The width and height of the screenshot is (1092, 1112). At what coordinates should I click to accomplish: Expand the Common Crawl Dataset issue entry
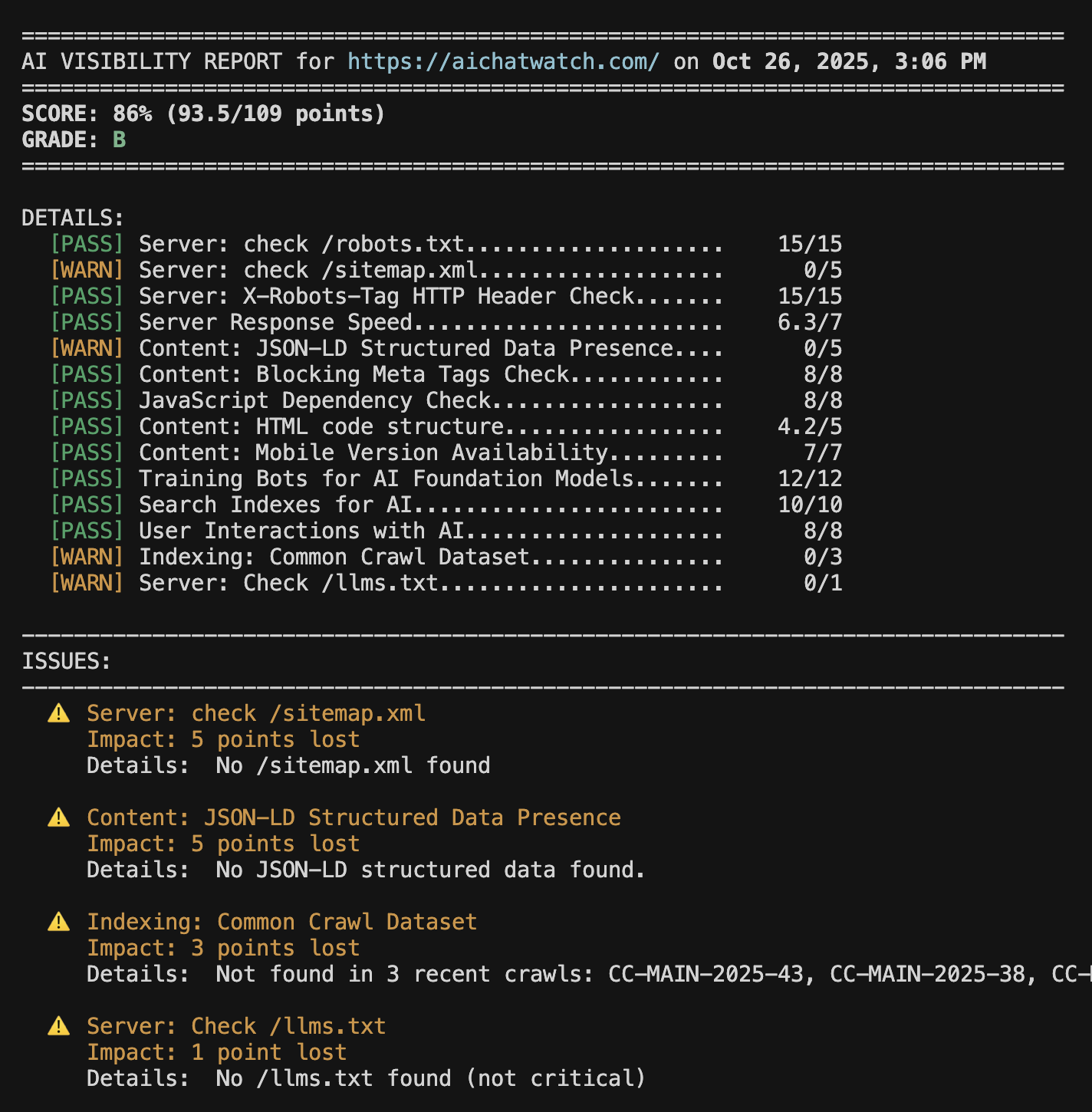[x=281, y=921]
